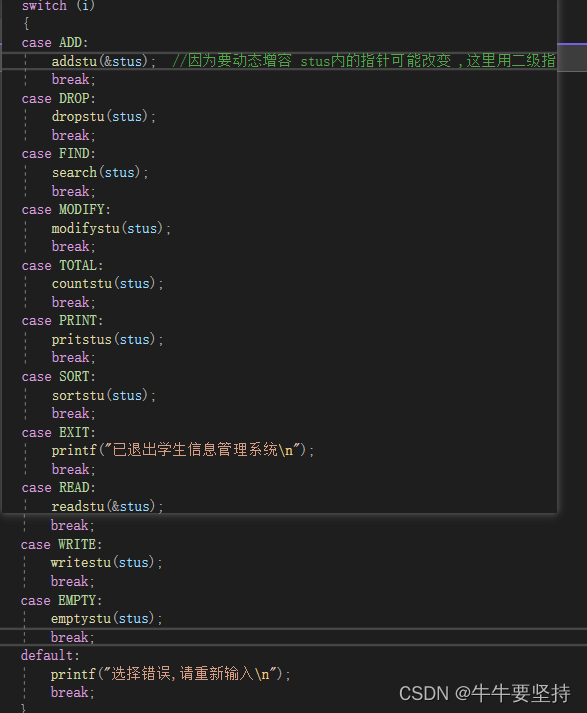Image resolution: width=587 pixels, height=713 pixels.
Task: Click the 'case DROP:' label
Action: coord(58,99)
